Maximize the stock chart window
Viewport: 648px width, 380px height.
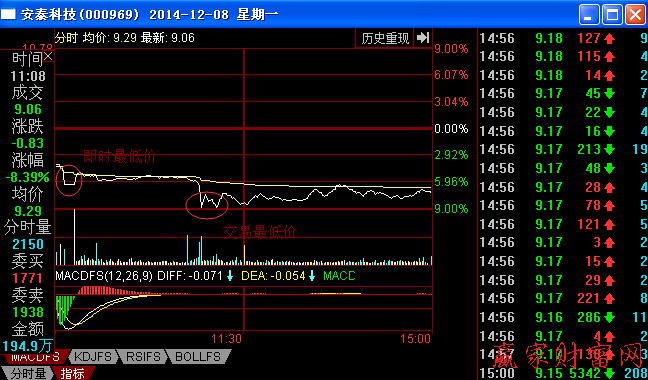[612, 15]
